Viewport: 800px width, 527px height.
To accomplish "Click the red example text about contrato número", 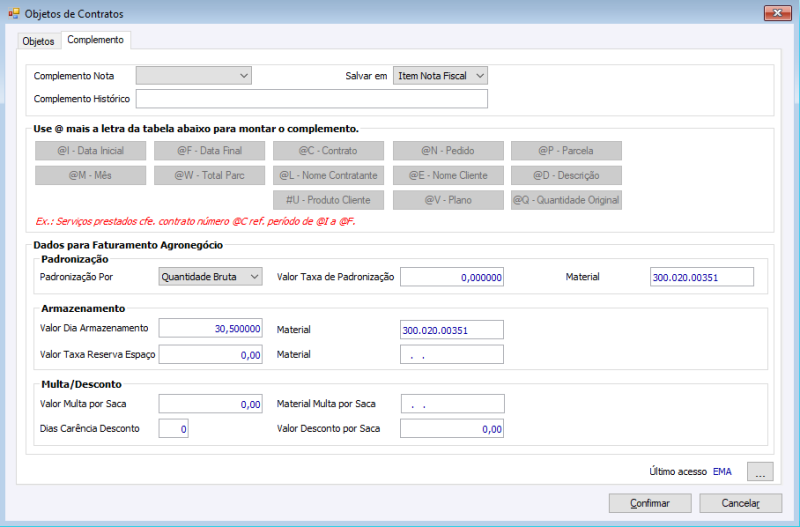I will click(195, 221).
